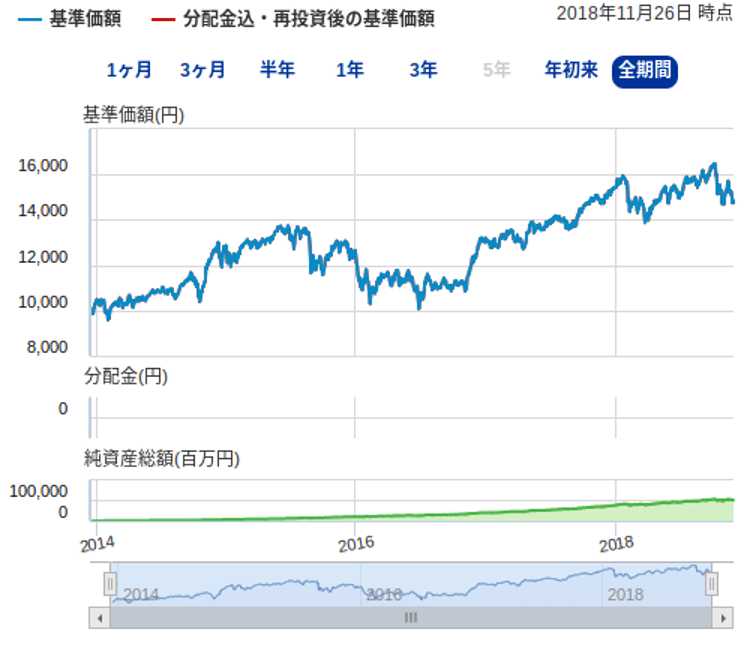Switch chart to 3ヶ月 range
Screen dimensions: 754x648
[203, 70]
